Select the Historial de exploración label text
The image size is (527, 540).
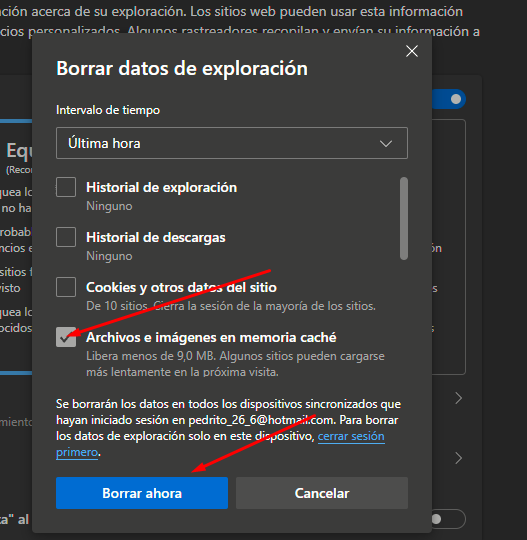(x=162, y=188)
